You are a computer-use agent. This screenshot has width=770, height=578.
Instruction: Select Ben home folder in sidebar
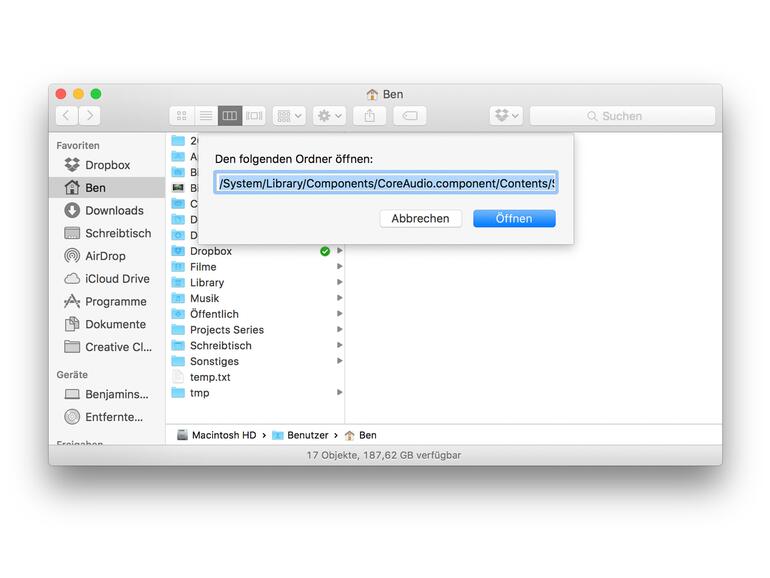tap(107, 188)
